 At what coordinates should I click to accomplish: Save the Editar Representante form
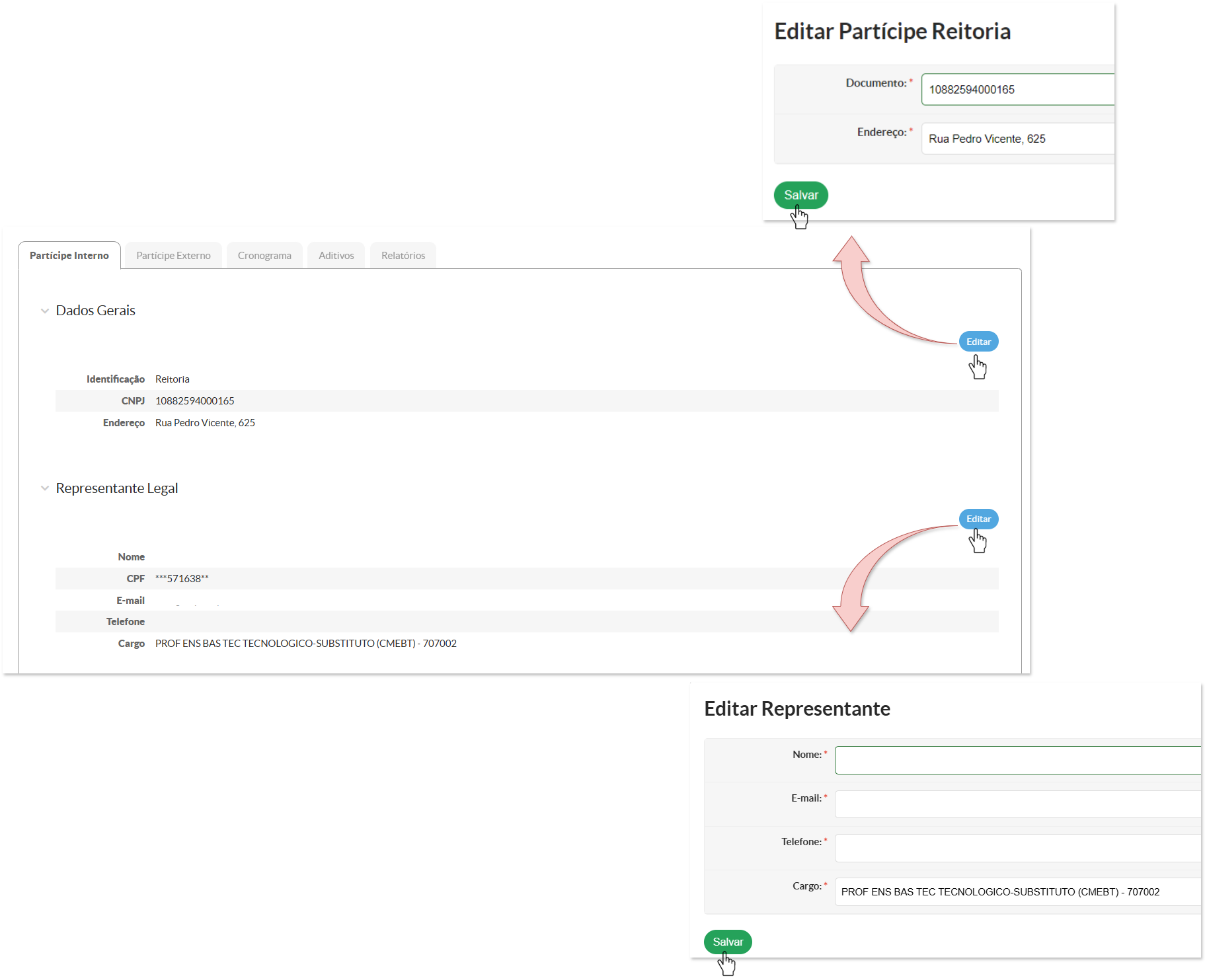tap(728, 942)
